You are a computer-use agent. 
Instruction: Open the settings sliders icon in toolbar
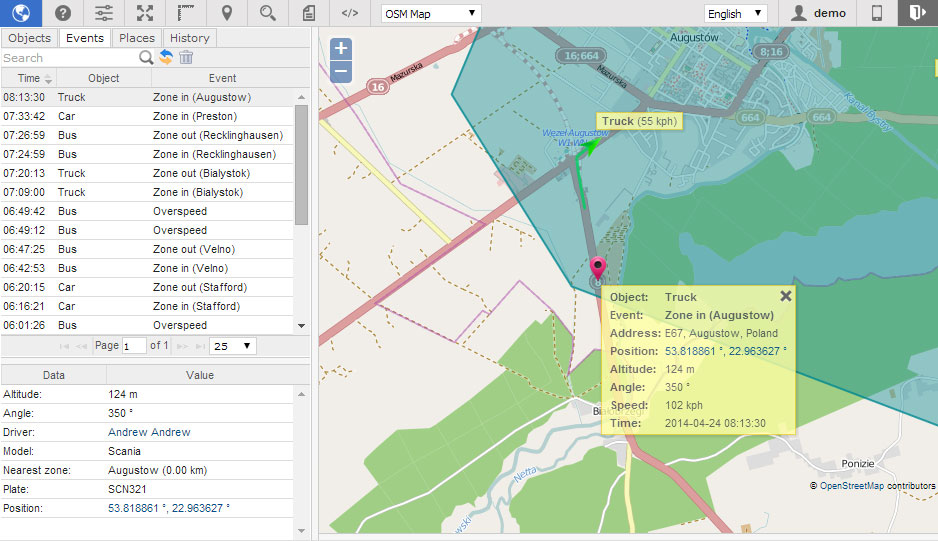[104, 13]
